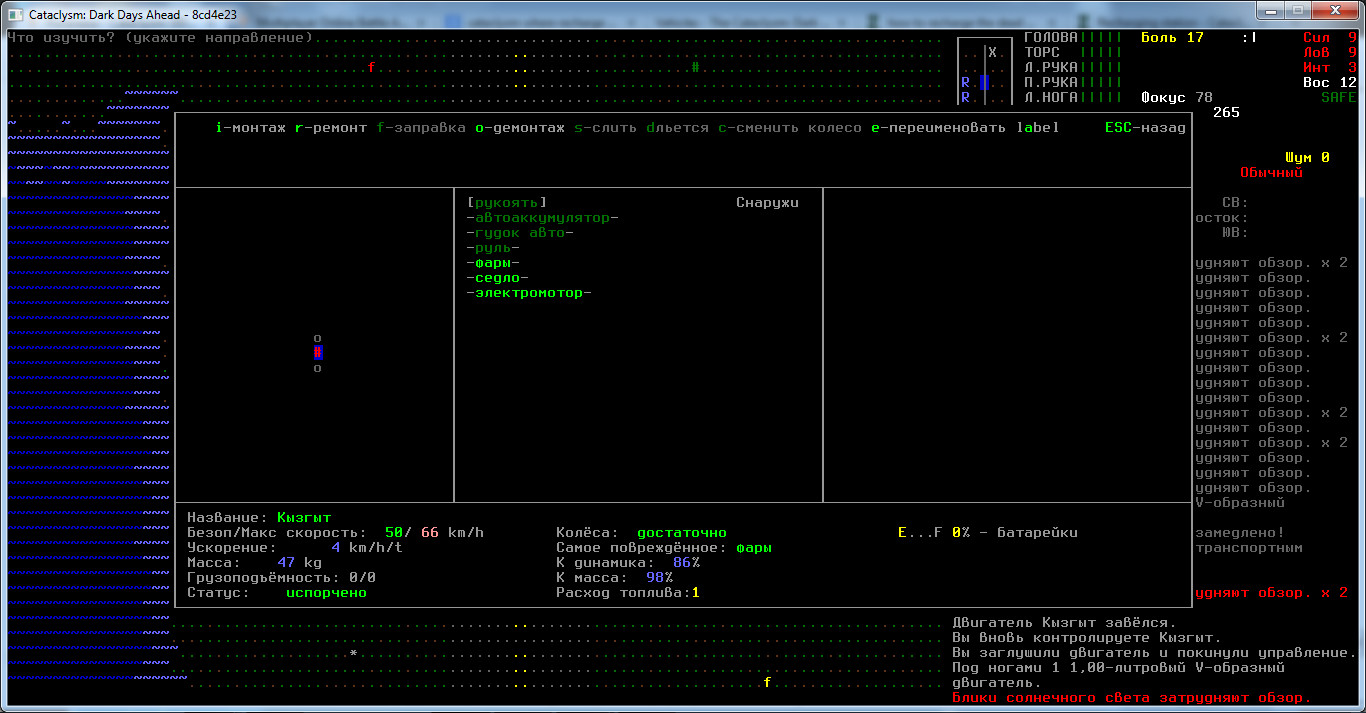Select the -седло- part
The height and width of the screenshot is (713, 1366).
click(498, 277)
